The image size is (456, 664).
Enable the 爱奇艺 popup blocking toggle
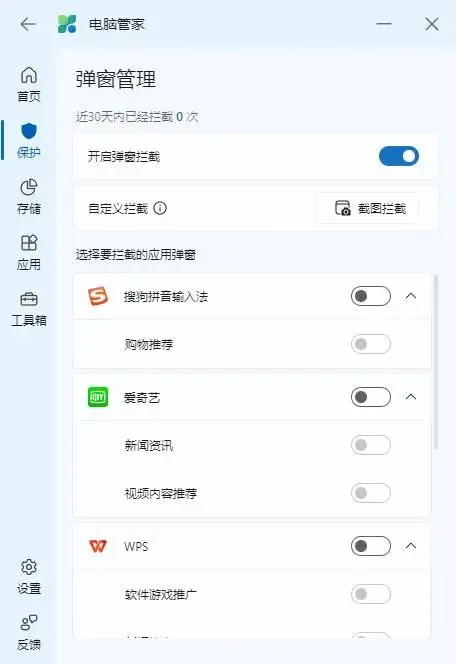pos(370,397)
